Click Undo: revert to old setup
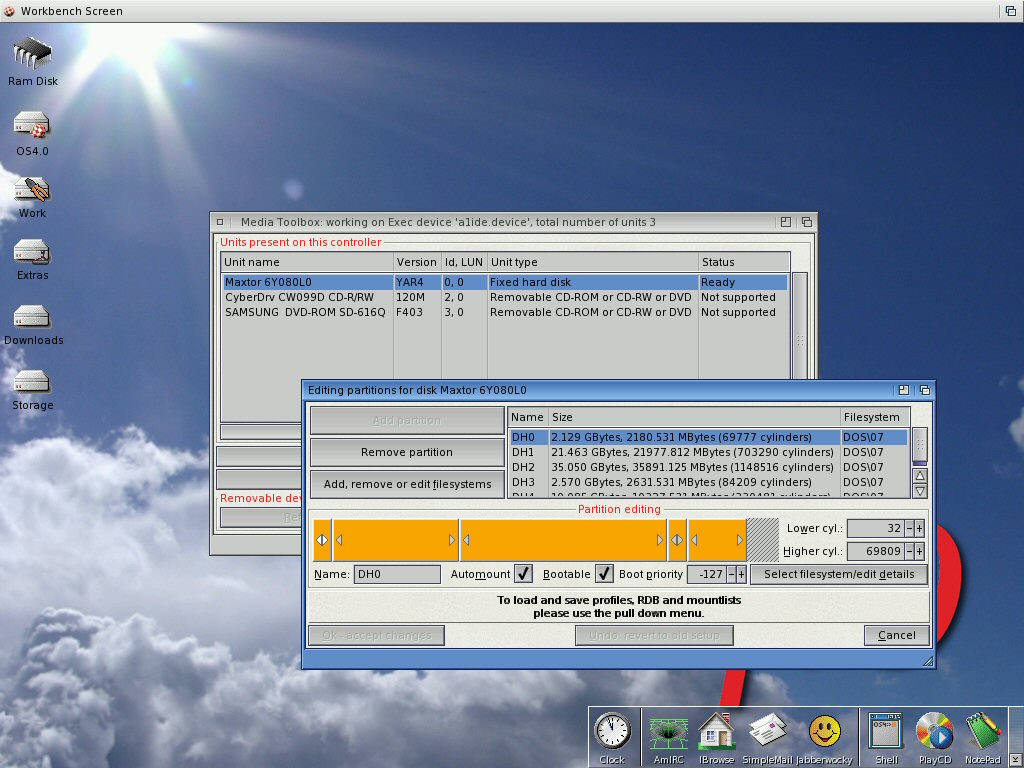Viewport: 1024px width, 768px height. (654, 635)
